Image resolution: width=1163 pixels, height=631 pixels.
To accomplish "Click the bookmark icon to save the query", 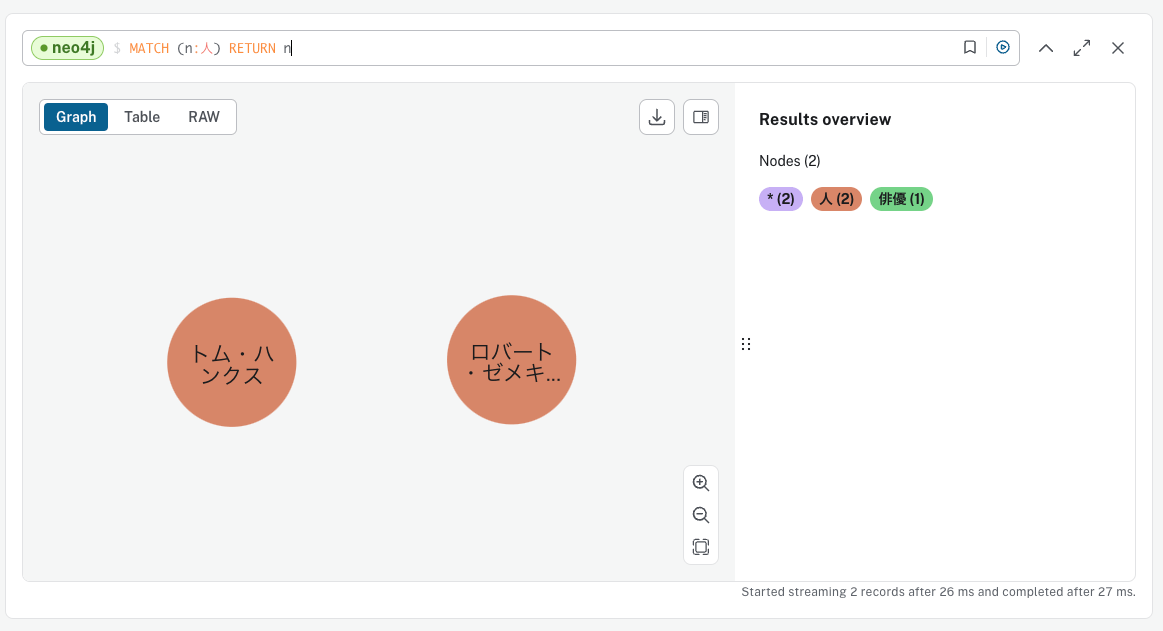I will [x=969, y=47].
